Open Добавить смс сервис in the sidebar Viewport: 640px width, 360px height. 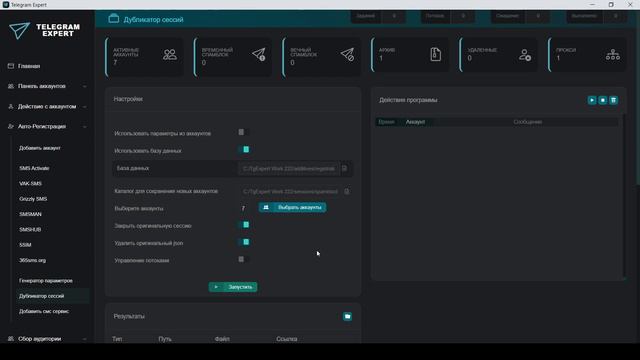click(x=44, y=311)
